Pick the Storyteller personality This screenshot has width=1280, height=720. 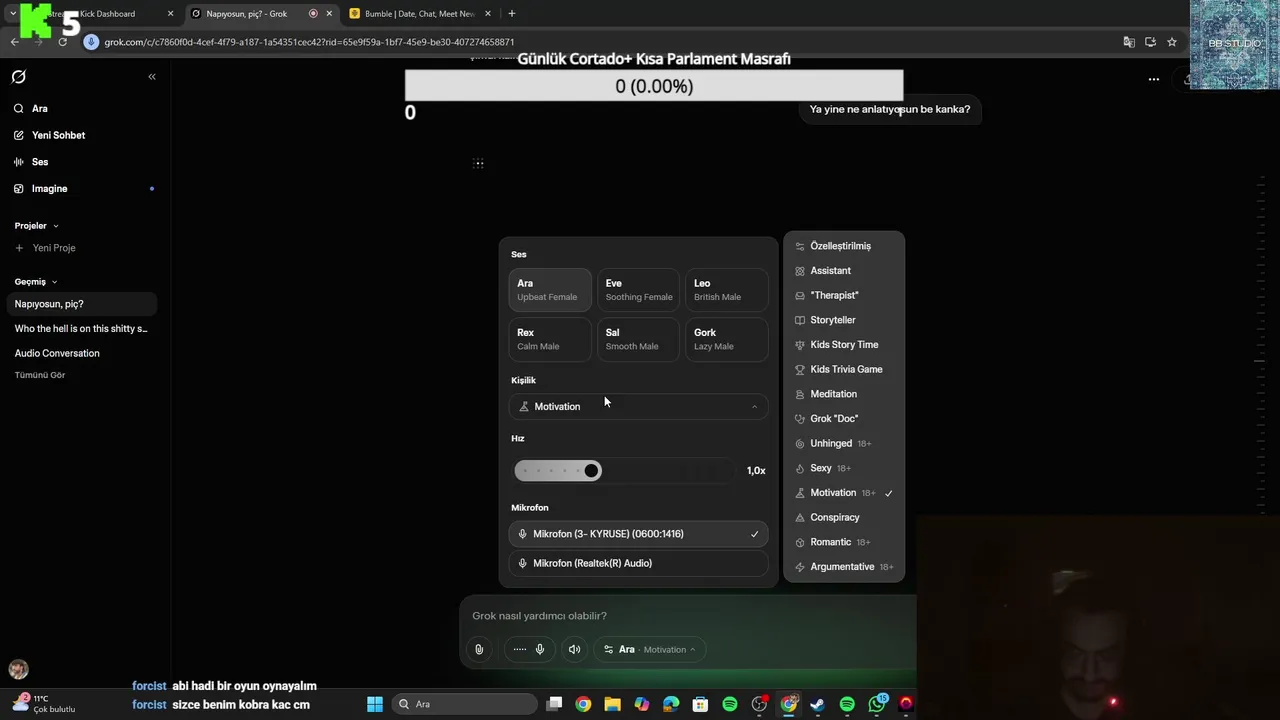[x=844, y=320]
